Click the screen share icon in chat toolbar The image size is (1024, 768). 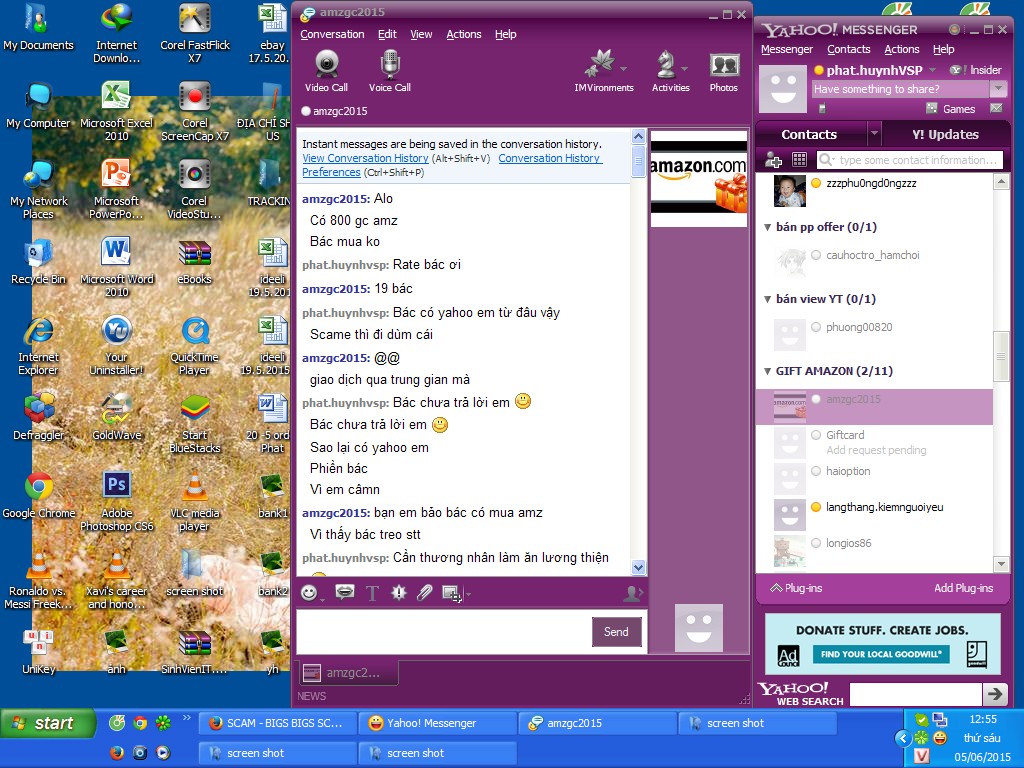point(451,593)
